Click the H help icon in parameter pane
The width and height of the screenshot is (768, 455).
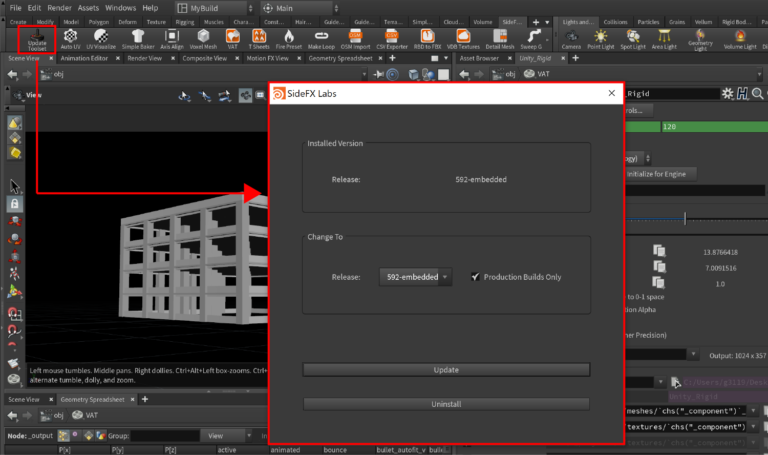click(743, 94)
